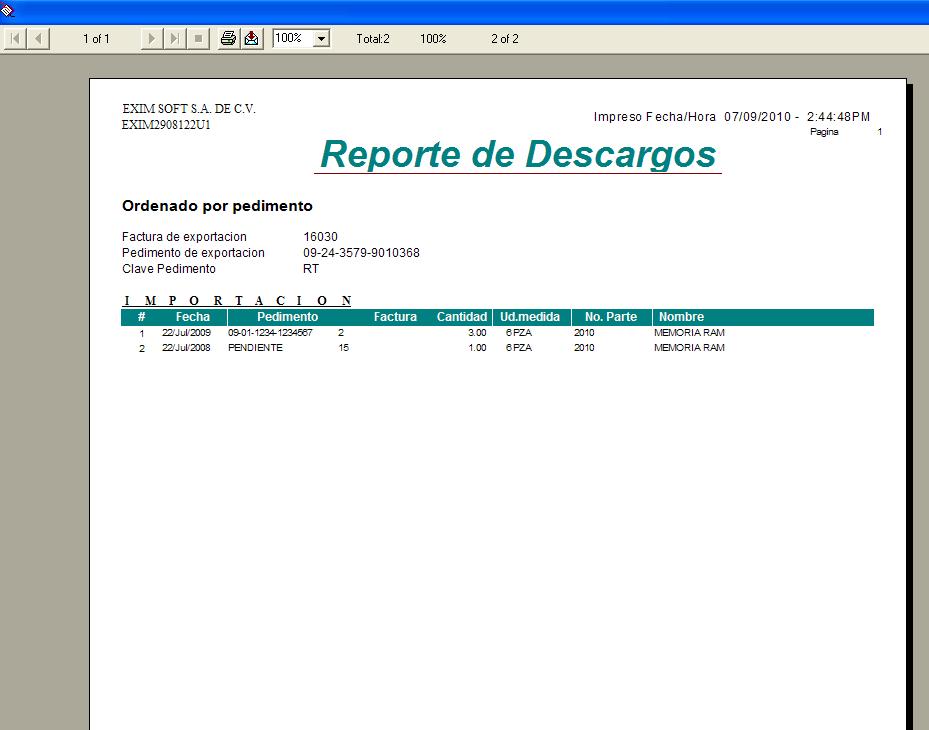Click the stop loading square icon
The width and height of the screenshot is (929, 730).
pyautogui.click(x=198, y=39)
